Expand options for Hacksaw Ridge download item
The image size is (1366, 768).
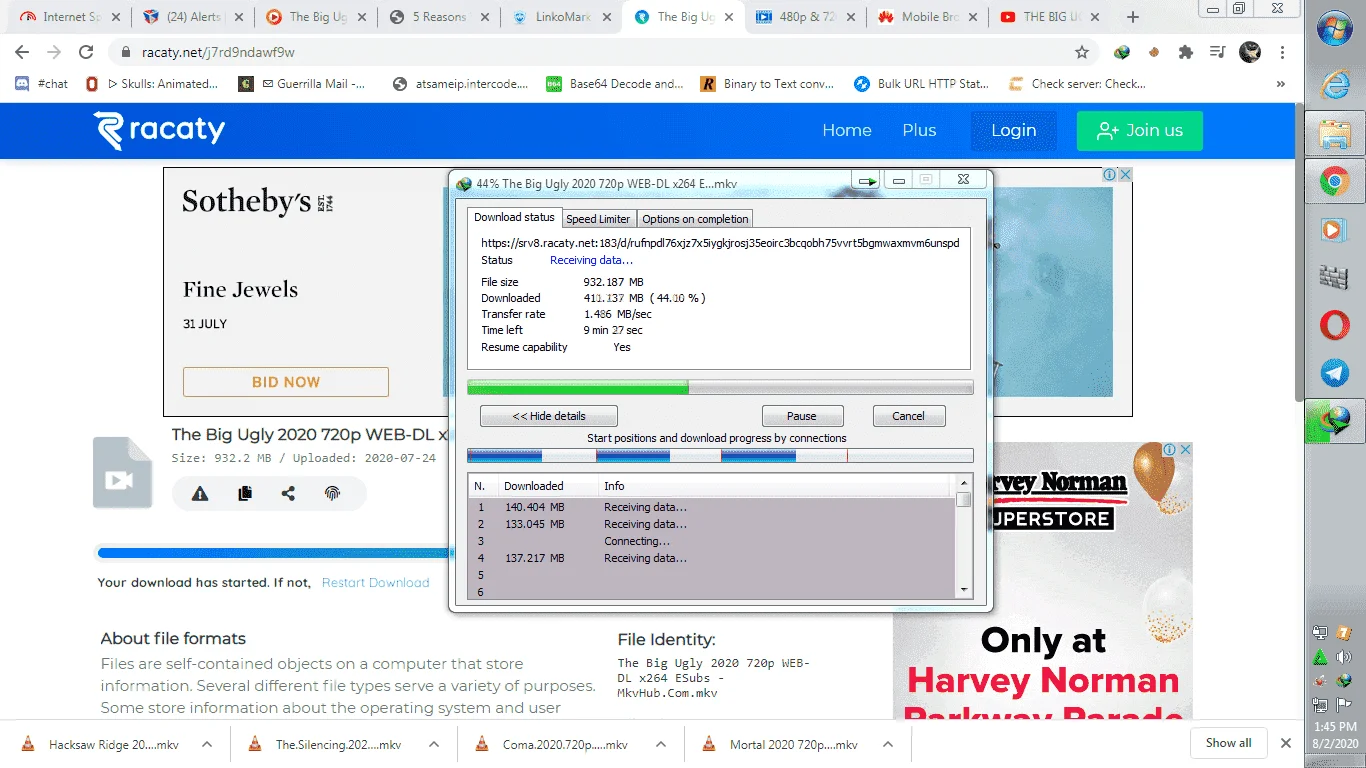point(207,744)
